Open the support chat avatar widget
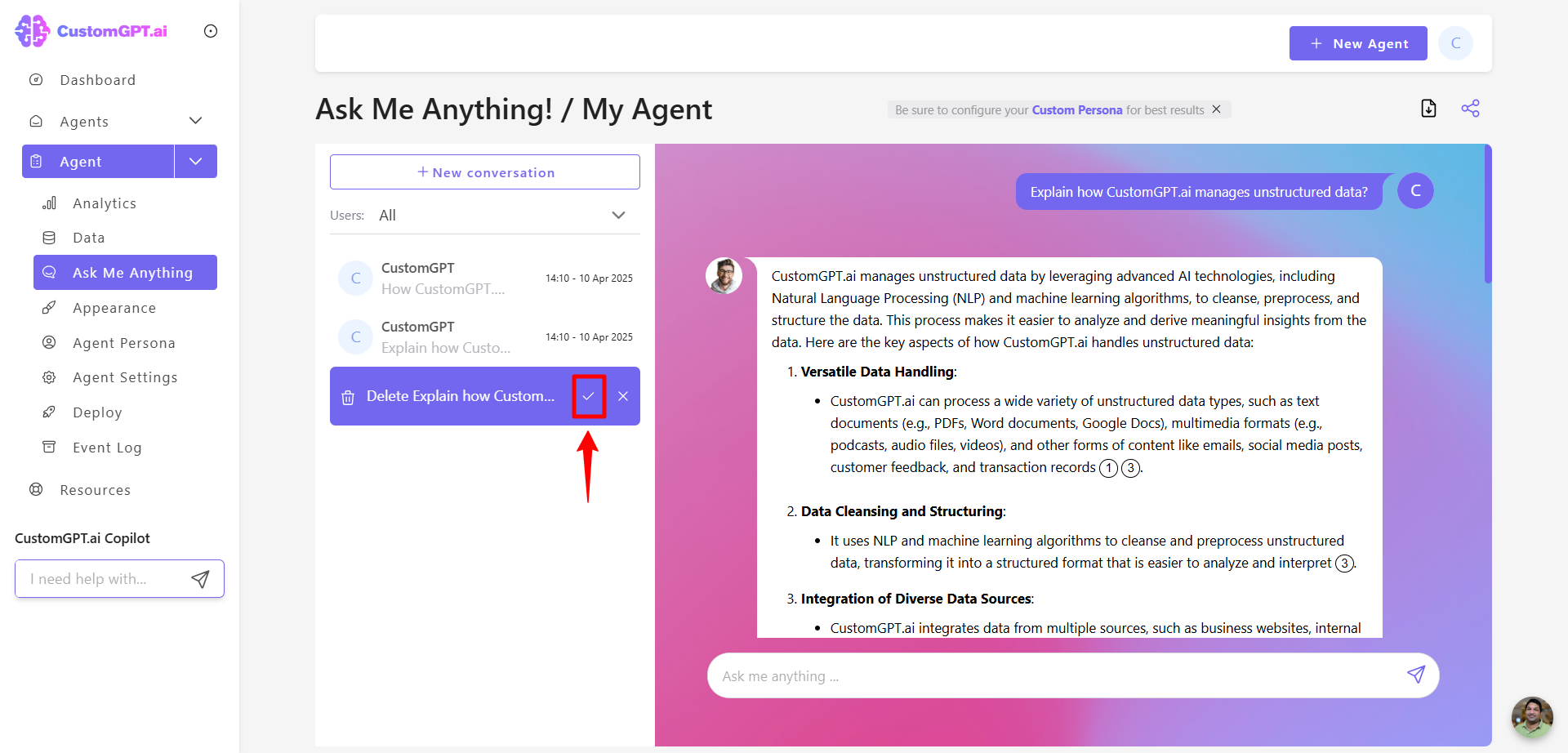Viewport: 1568px width, 753px height. click(1532, 717)
